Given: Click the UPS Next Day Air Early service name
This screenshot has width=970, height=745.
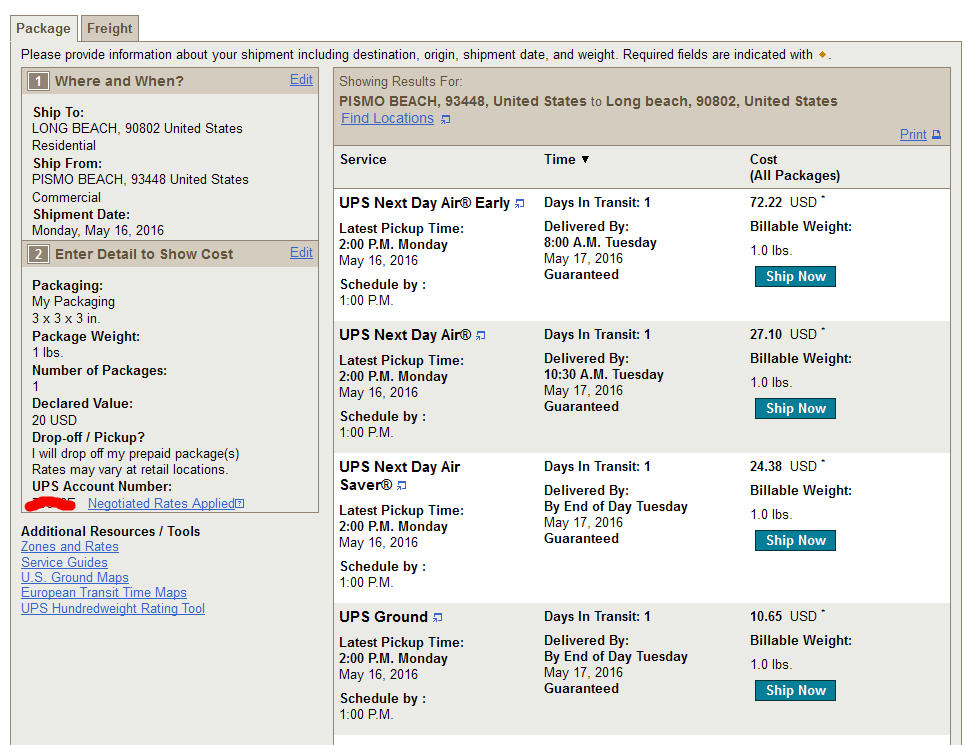Looking at the screenshot, I should [424, 203].
